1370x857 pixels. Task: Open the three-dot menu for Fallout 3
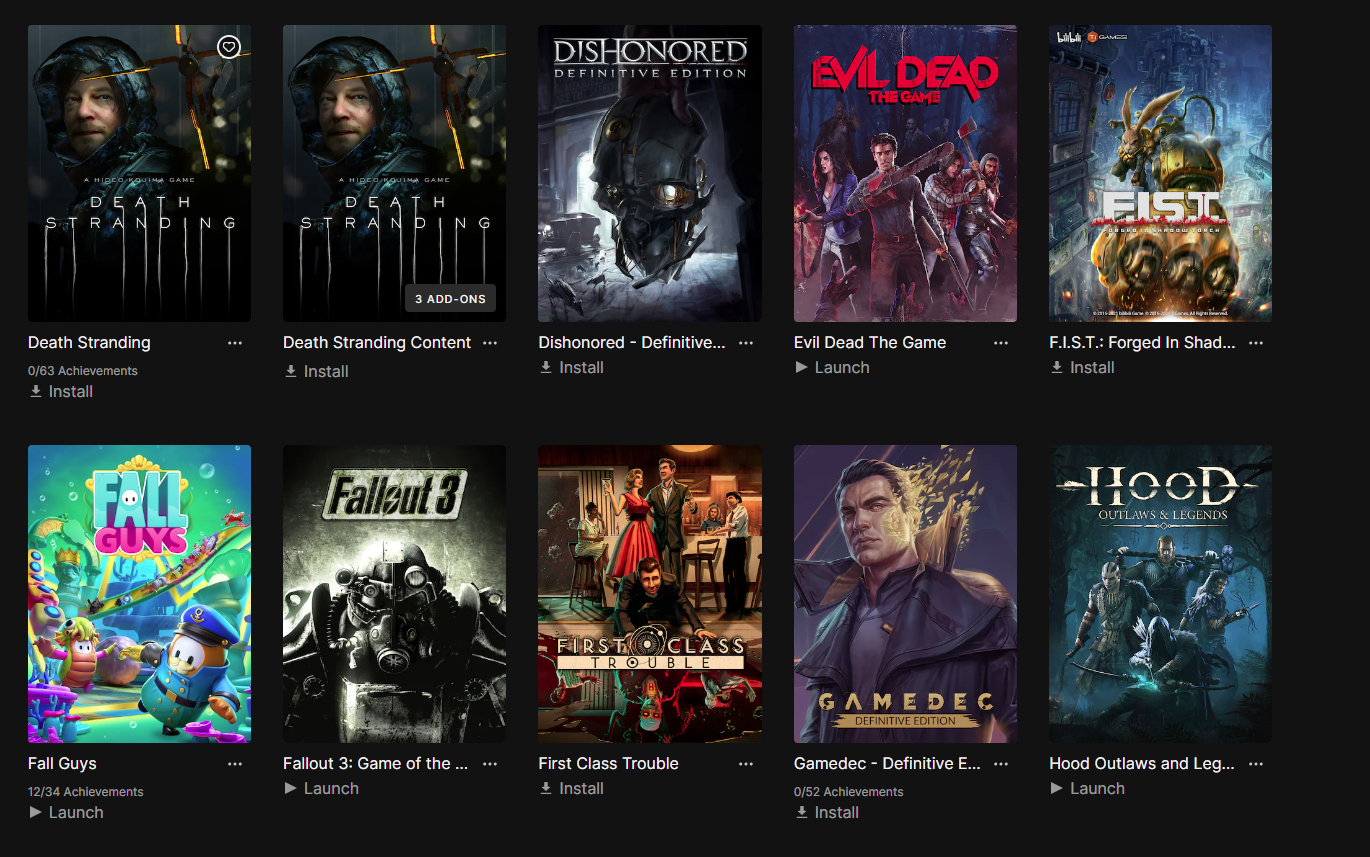point(490,764)
